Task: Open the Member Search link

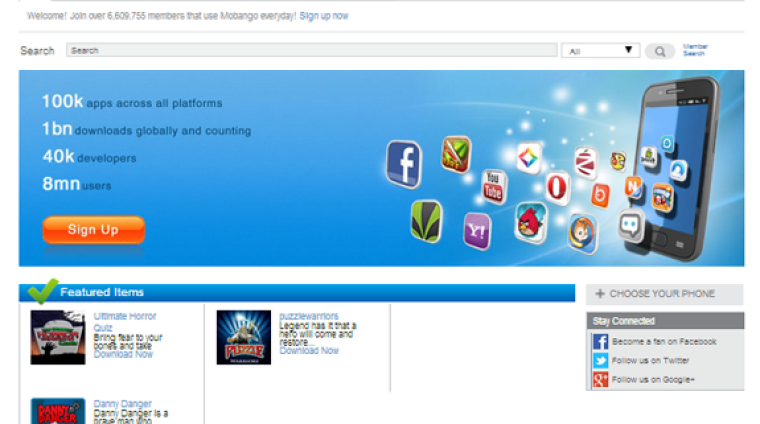Action: 695,50
